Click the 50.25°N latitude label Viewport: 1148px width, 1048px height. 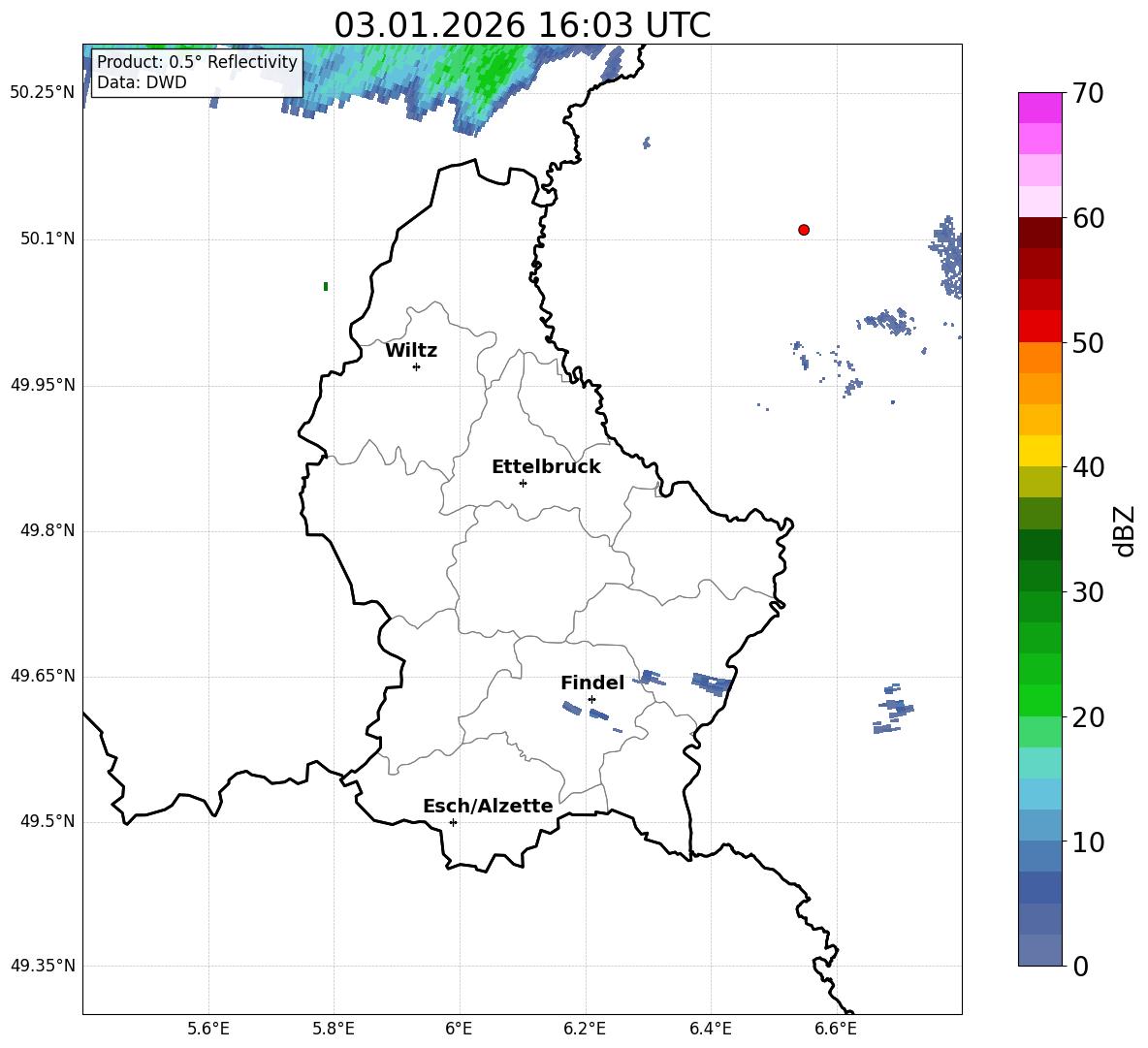click(43, 93)
